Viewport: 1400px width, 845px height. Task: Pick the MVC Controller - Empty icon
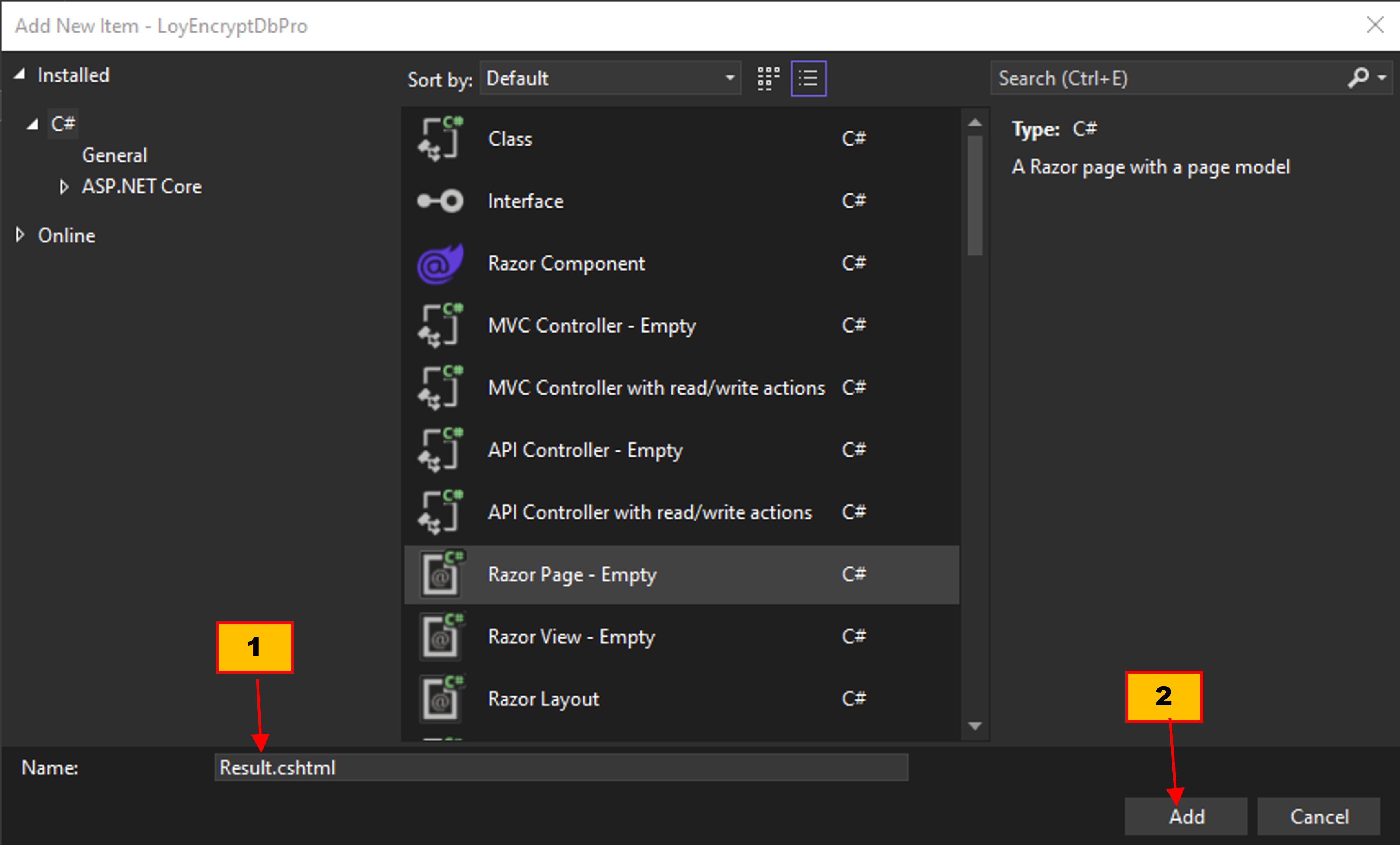(x=440, y=326)
